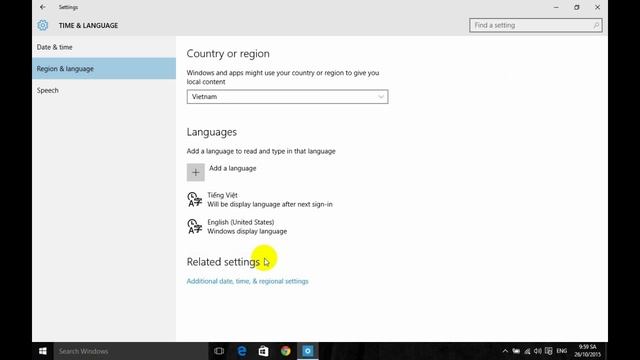Launch Microsoft Edge from the taskbar
This screenshot has height=360, width=640.
click(x=242, y=351)
